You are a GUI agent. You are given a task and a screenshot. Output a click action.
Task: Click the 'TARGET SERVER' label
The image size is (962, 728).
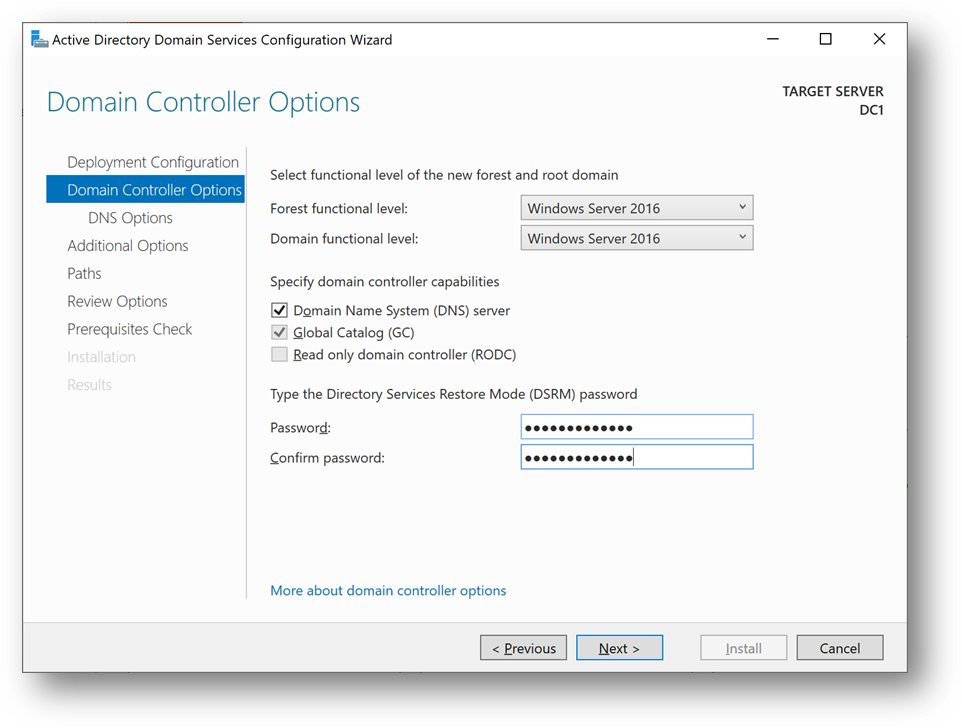833,91
